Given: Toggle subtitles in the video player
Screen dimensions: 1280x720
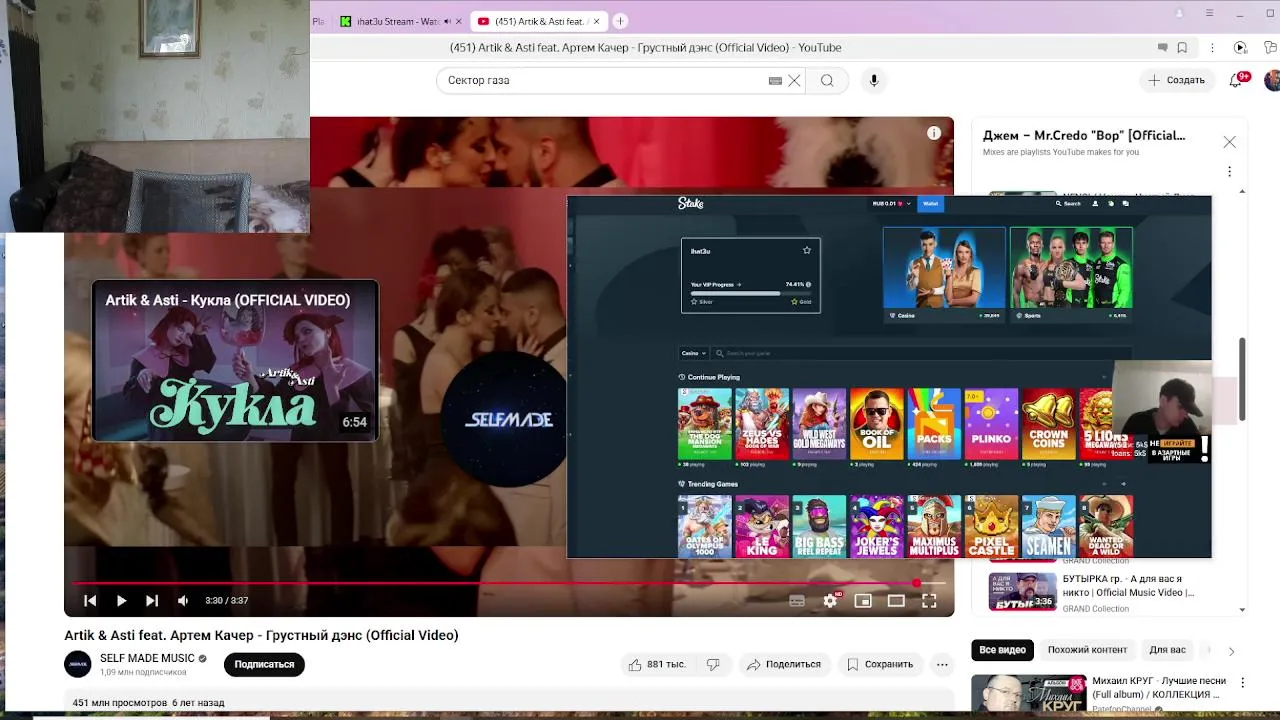Looking at the screenshot, I should tap(797, 601).
